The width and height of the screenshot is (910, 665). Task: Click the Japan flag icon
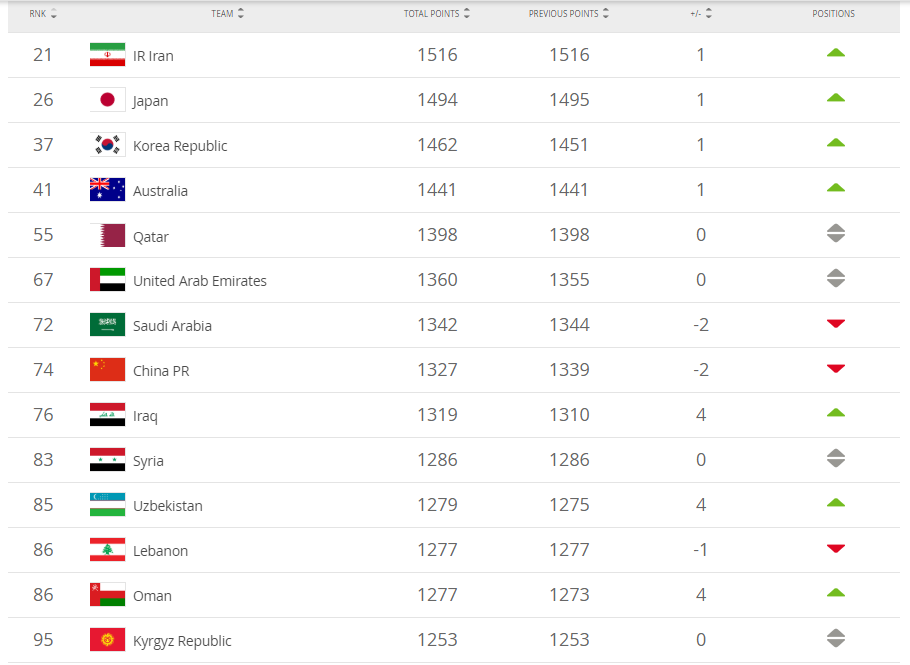[107, 100]
